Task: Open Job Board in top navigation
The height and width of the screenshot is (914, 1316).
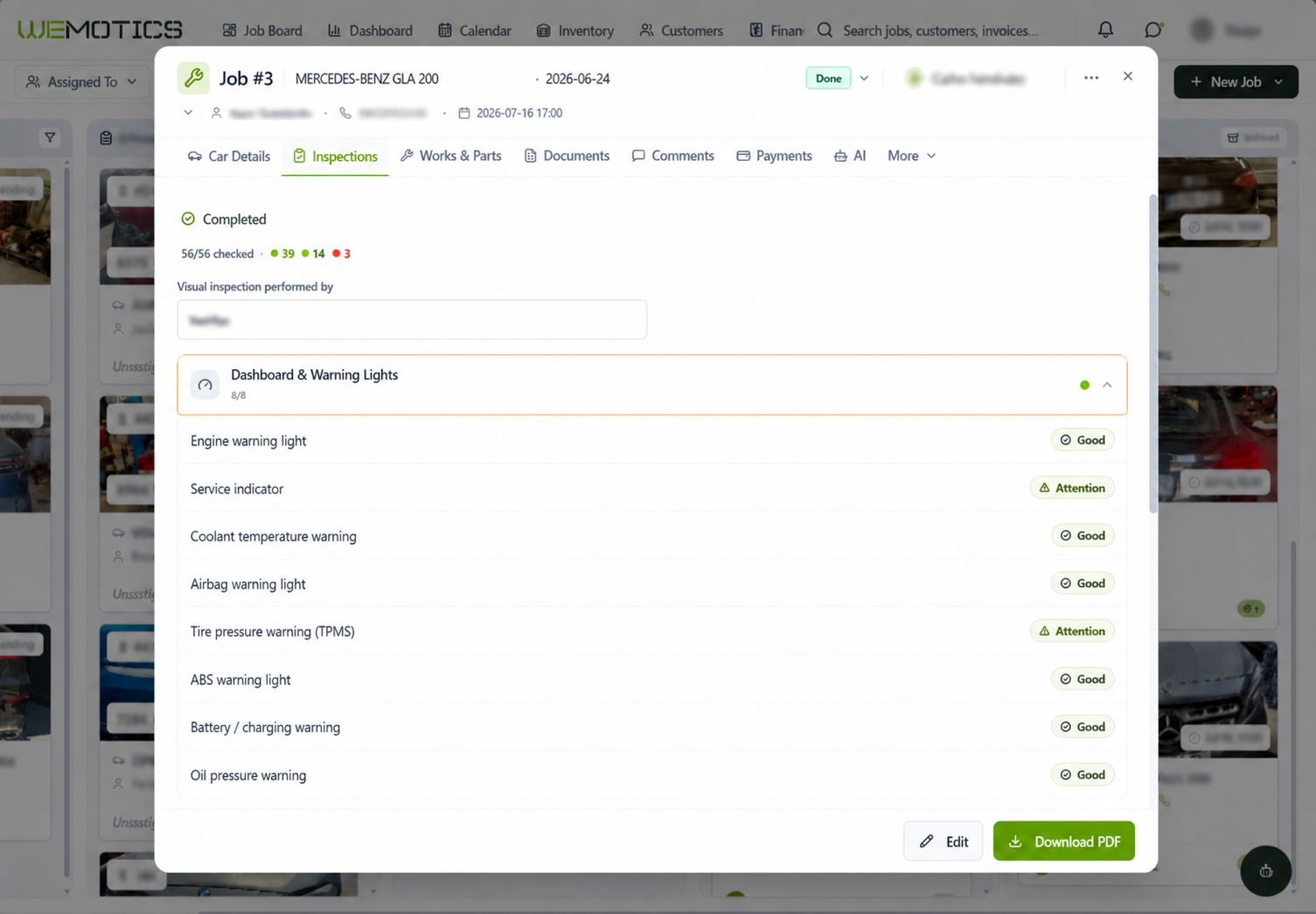Action: click(262, 31)
